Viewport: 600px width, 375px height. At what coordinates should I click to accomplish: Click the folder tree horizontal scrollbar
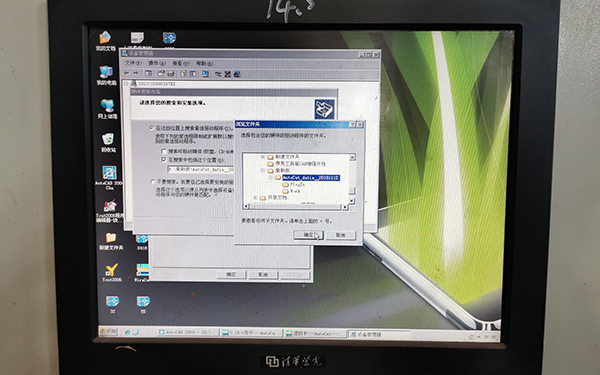296,207
